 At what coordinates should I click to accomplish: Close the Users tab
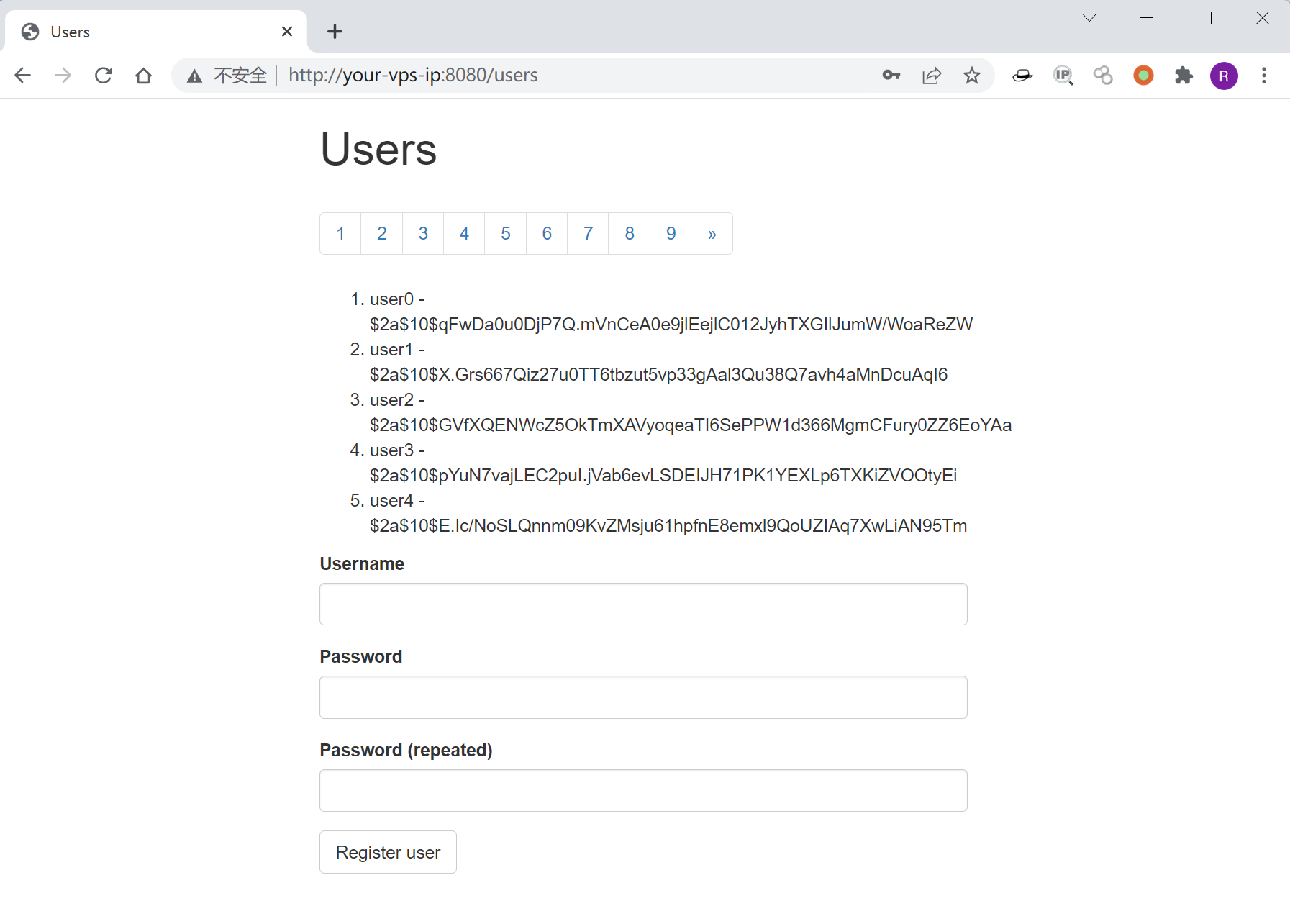[287, 32]
